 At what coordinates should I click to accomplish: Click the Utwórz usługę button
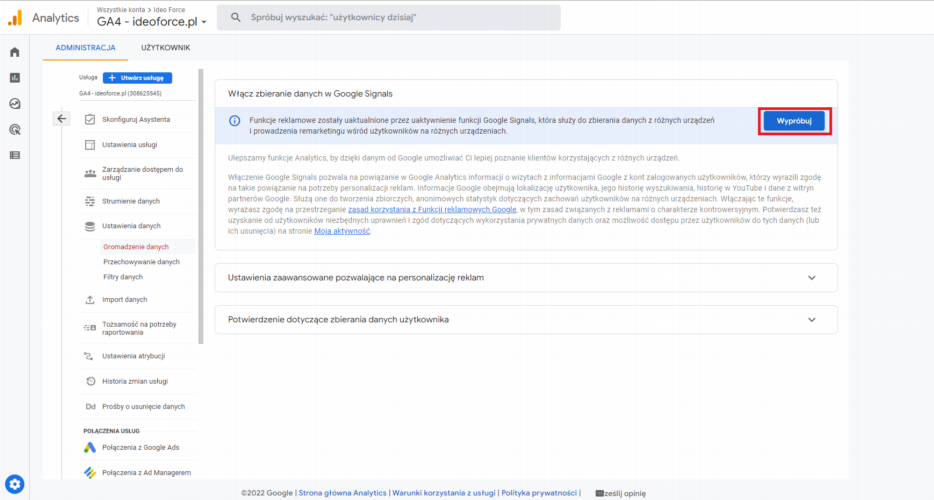tap(138, 78)
